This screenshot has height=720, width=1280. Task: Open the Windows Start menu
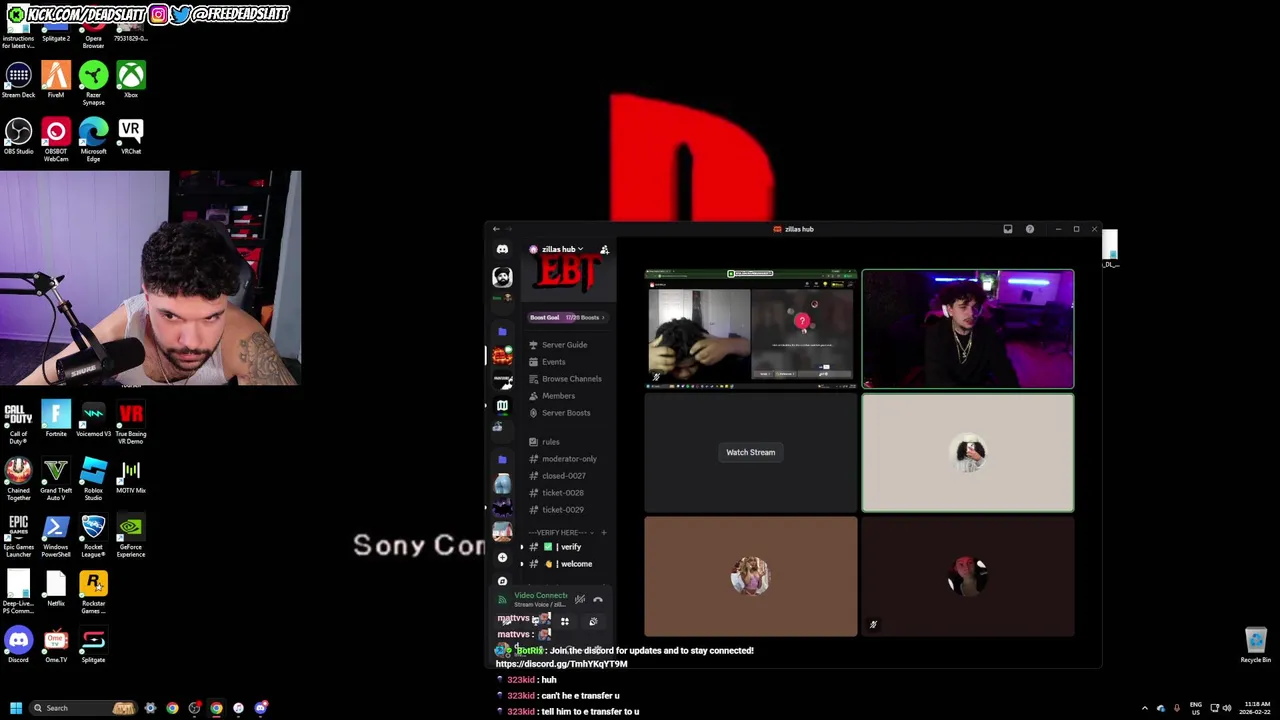point(16,708)
